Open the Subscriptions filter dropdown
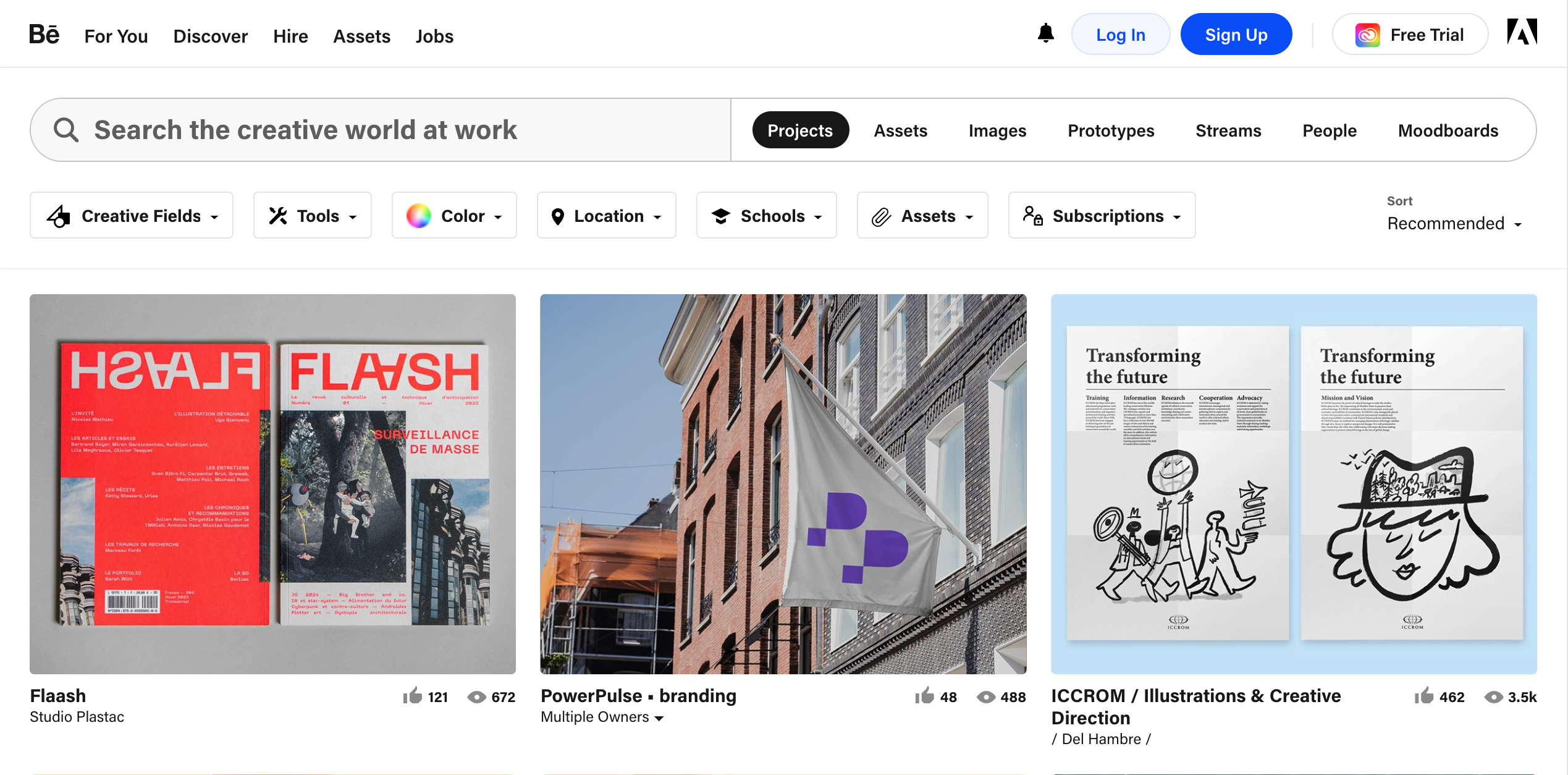The image size is (1568, 775). point(1102,216)
